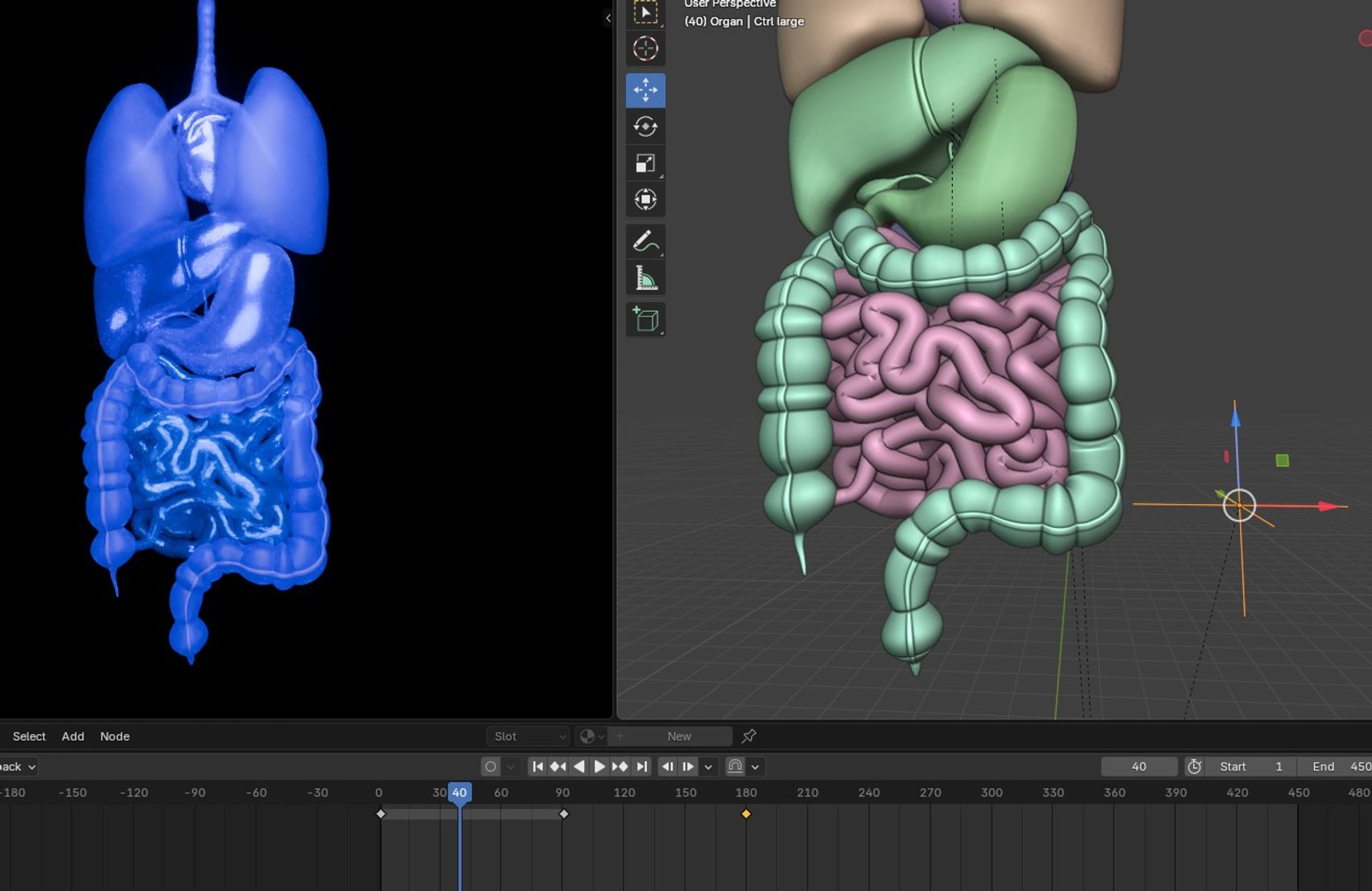Select the Select Box tool
Image resolution: width=1372 pixels, height=891 pixels.
(645, 13)
